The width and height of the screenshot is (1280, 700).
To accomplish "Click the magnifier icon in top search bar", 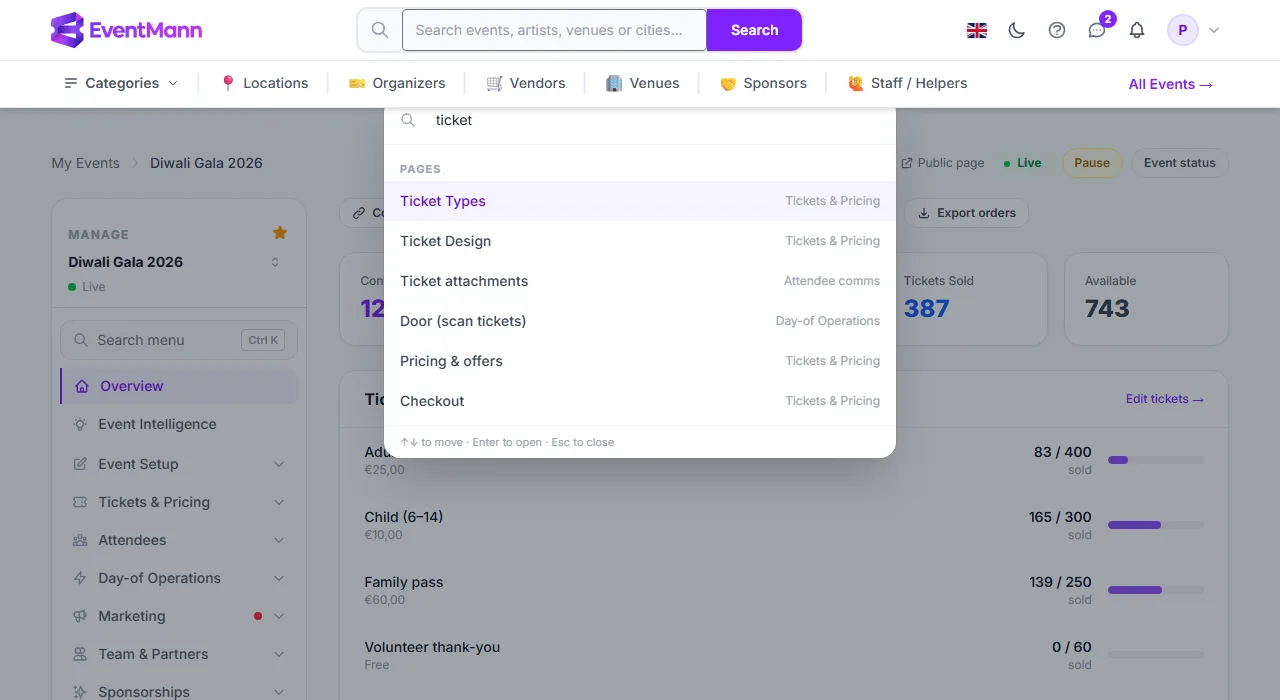I will pos(380,30).
